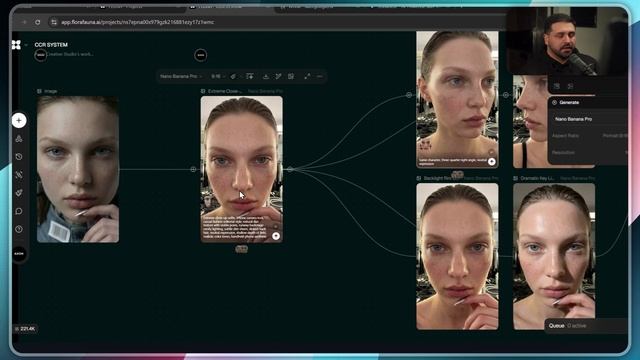The width and height of the screenshot is (640, 360).
Task: Click the browser reload button
Action: pyautogui.click(x=38, y=22)
